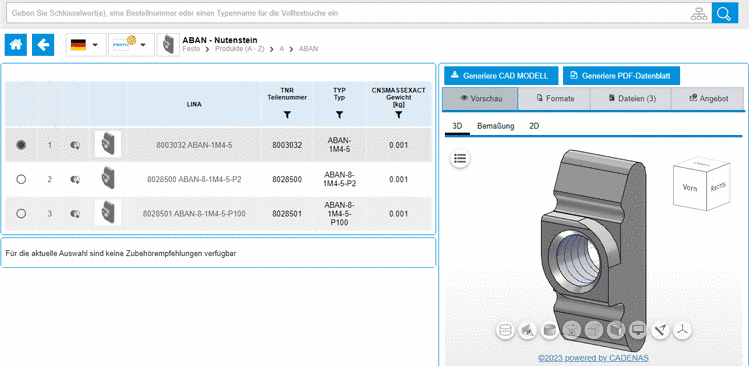
Task: Click the 3D preview icon in row 3
Action: 75,214
